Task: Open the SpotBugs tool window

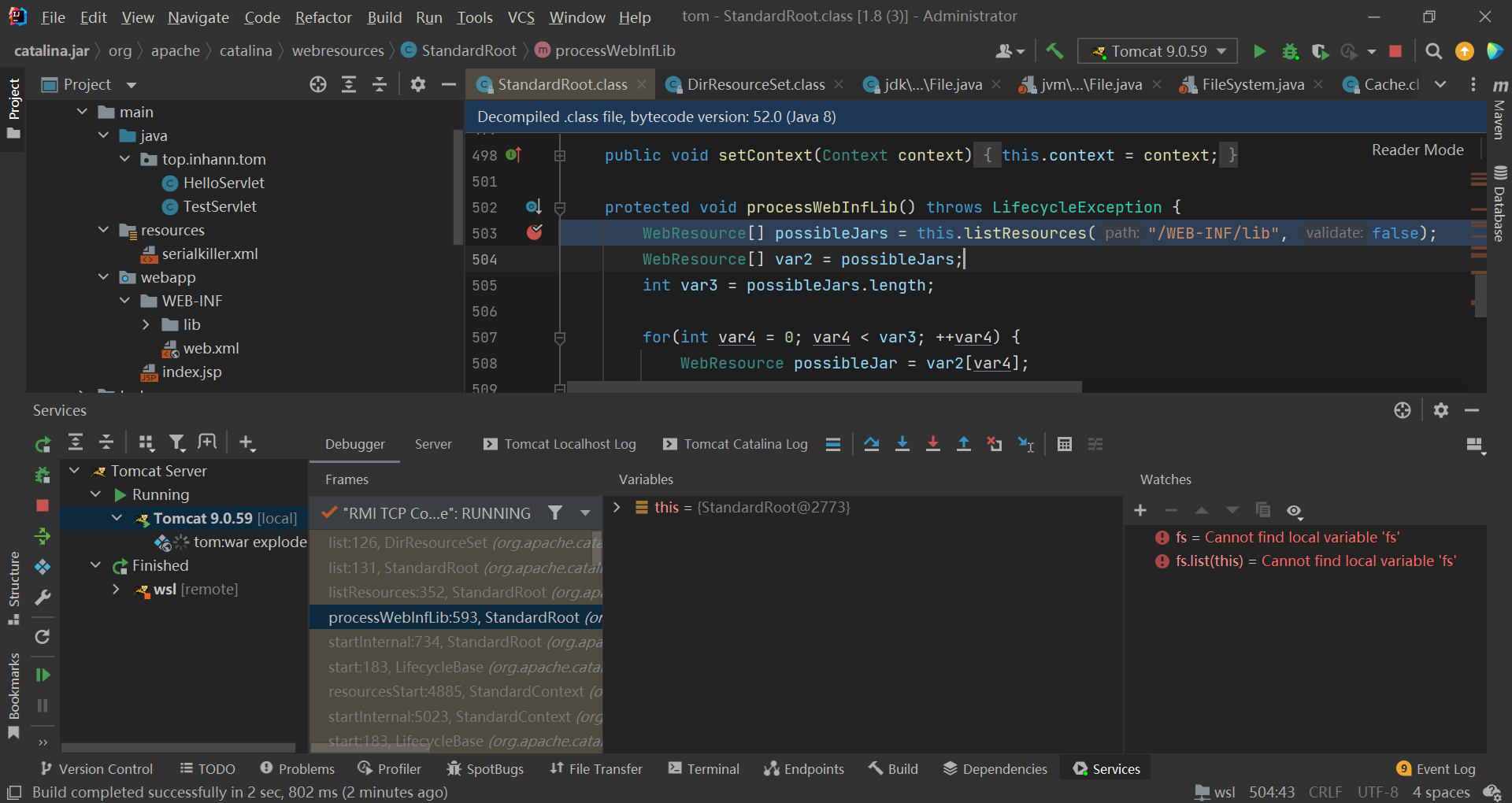Action: click(485, 769)
